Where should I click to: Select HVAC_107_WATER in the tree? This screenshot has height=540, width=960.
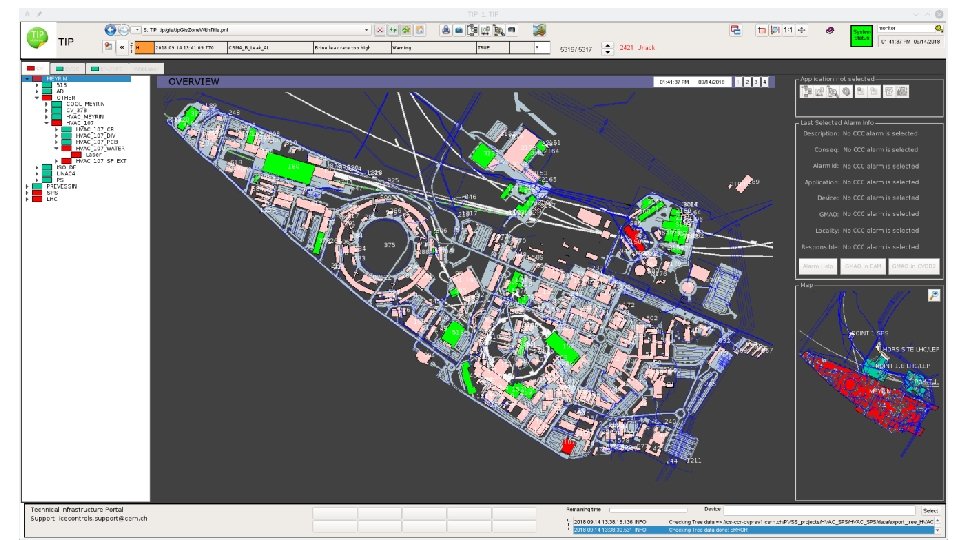(x=102, y=148)
